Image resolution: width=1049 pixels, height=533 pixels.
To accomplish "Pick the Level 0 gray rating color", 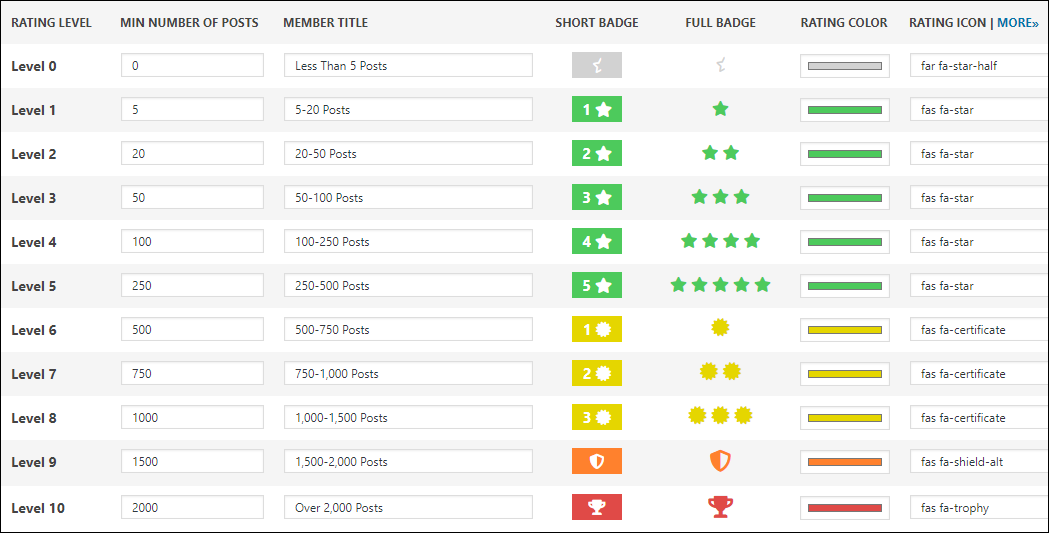I will [844, 66].
